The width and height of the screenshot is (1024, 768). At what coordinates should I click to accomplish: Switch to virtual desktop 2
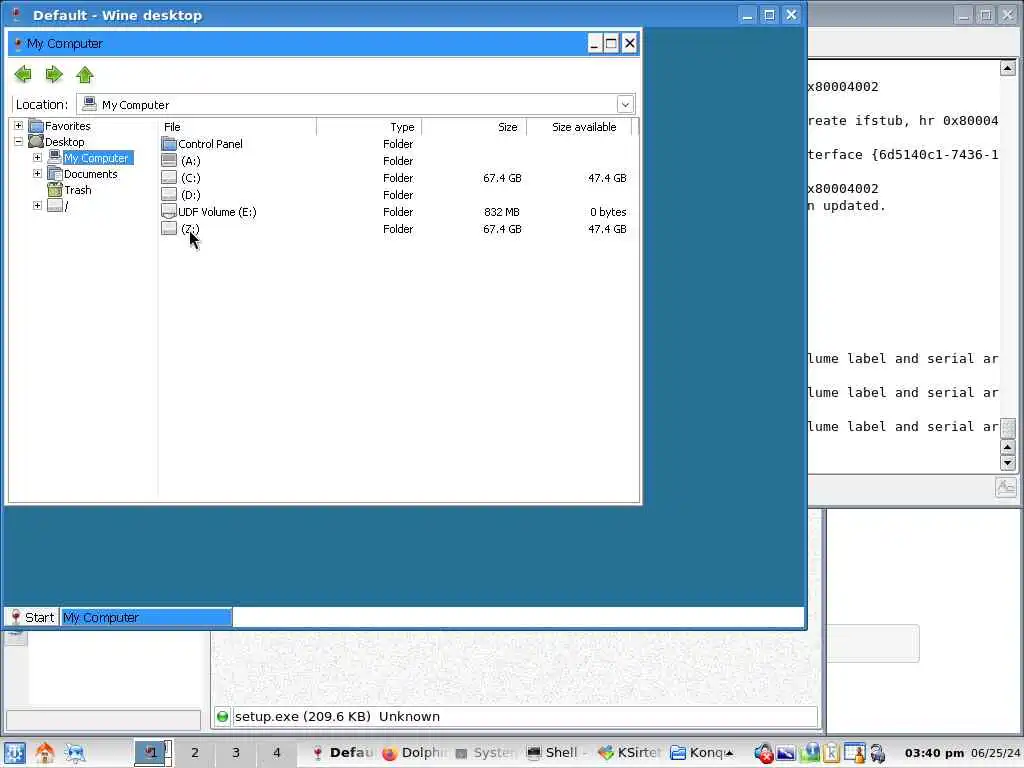click(195, 753)
